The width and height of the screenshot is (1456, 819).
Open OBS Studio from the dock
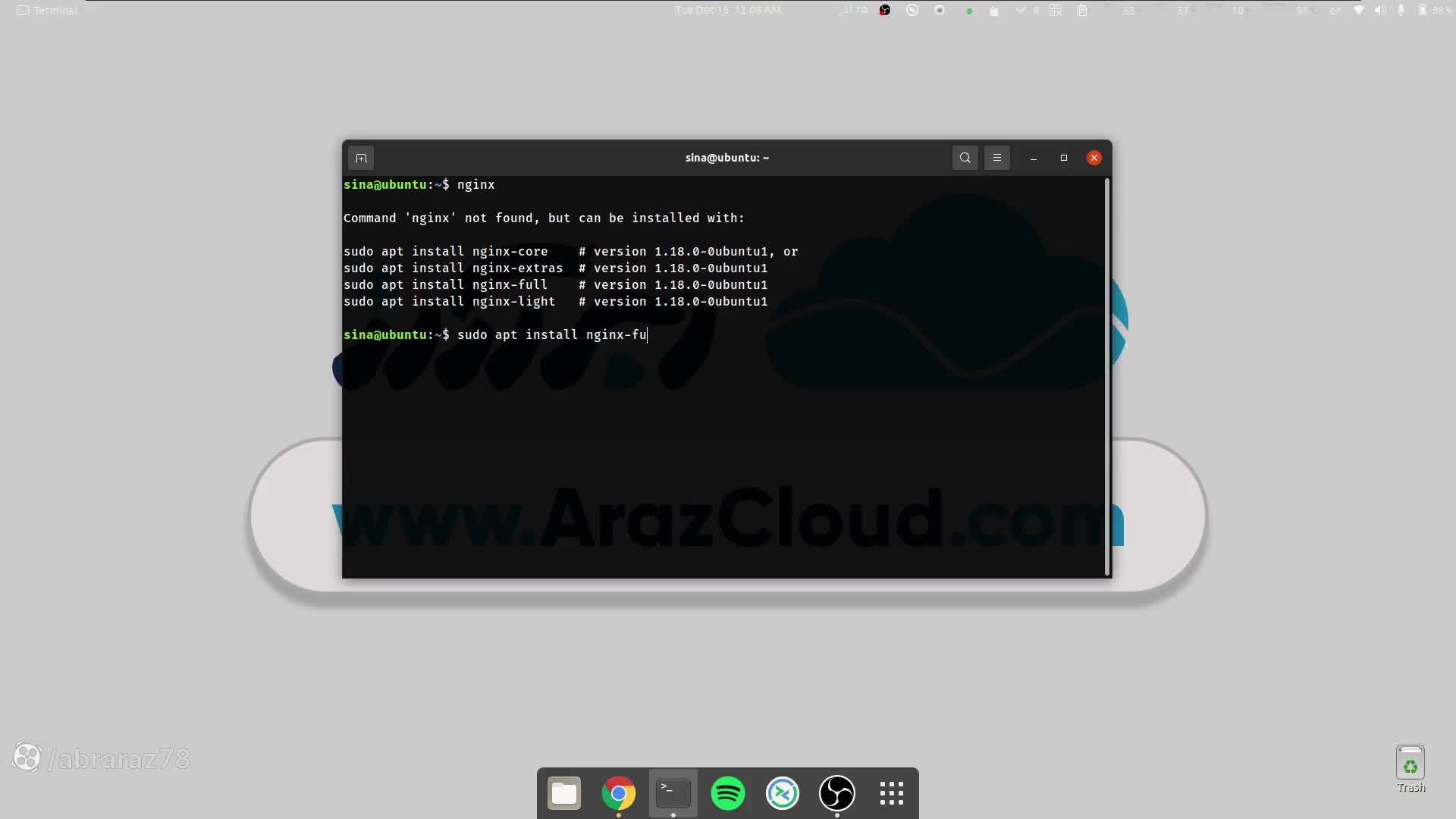837,793
